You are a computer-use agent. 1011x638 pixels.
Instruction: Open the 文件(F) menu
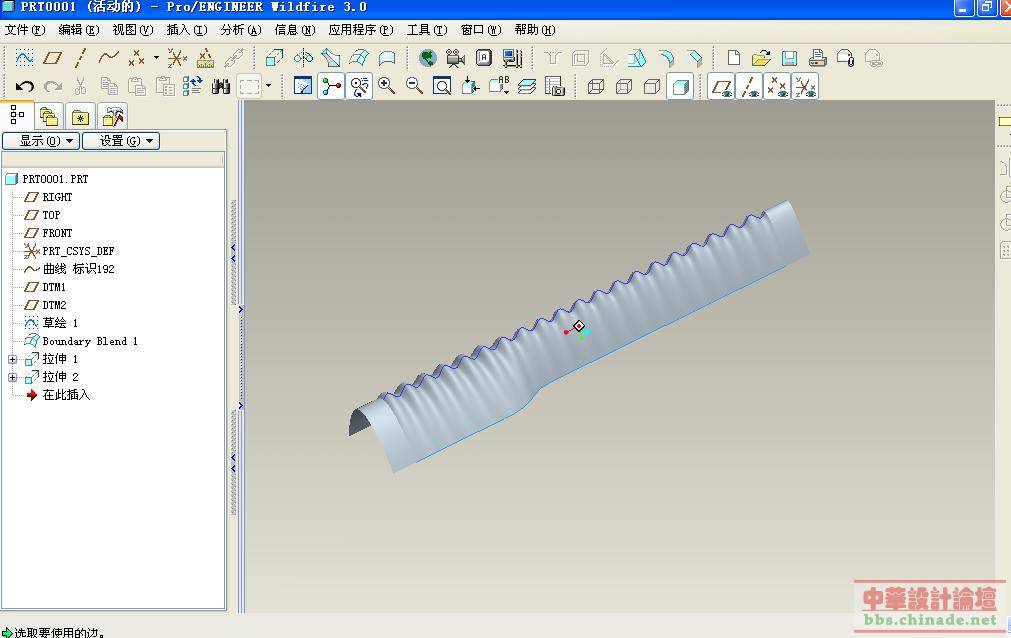tap(25, 30)
